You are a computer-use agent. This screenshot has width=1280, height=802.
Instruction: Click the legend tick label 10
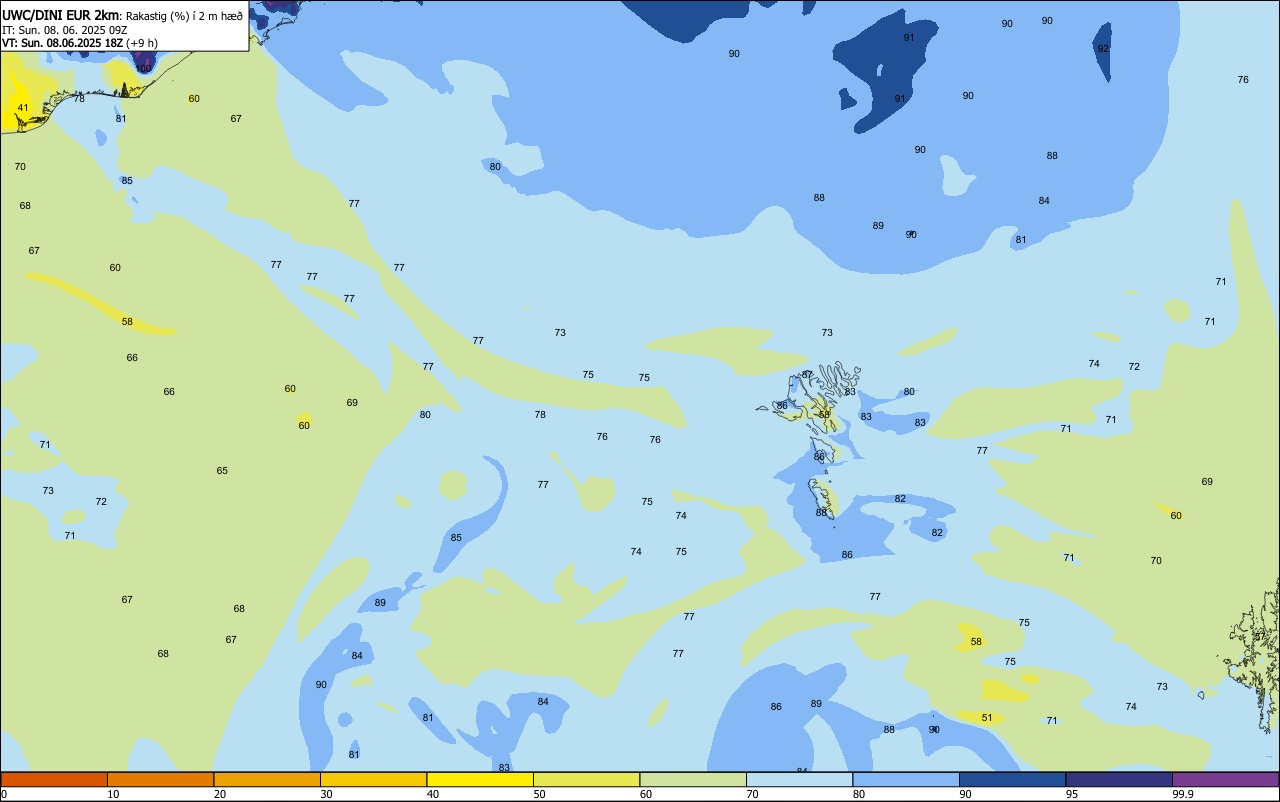[x=113, y=794]
